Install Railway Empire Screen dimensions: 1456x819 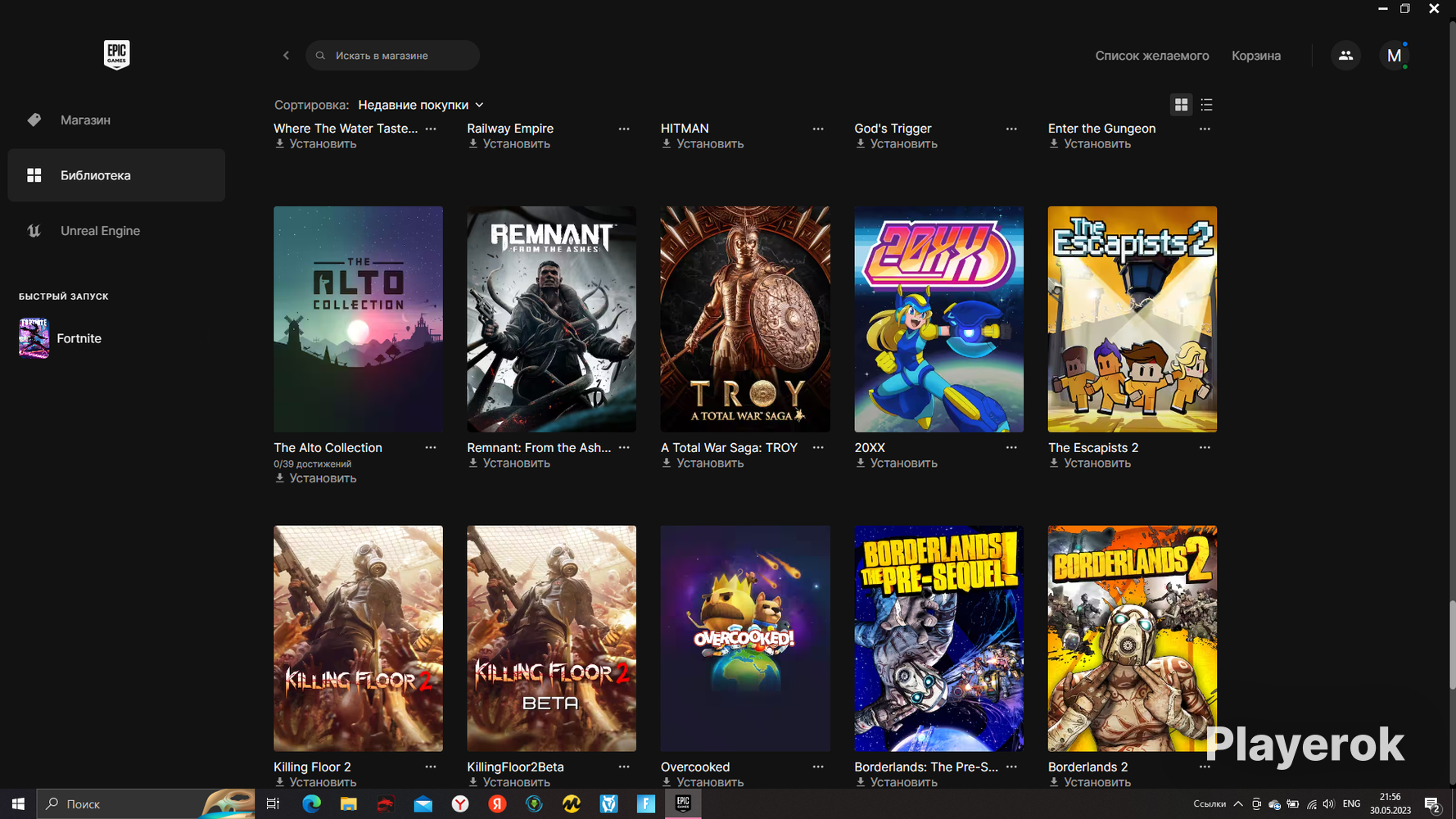click(x=509, y=144)
